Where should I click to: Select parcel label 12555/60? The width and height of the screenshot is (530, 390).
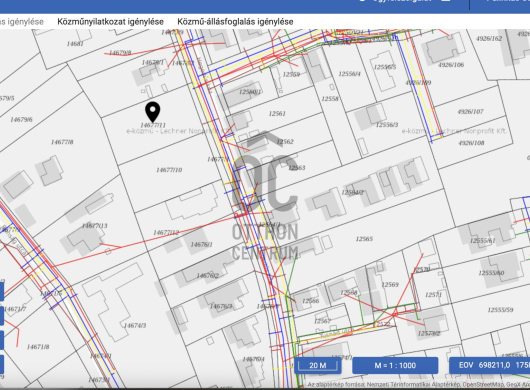click(491, 273)
